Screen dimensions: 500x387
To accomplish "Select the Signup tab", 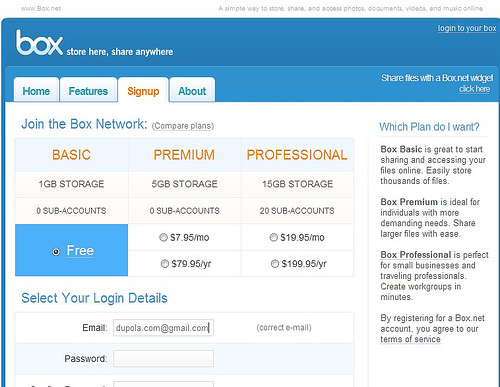I will [143, 90].
